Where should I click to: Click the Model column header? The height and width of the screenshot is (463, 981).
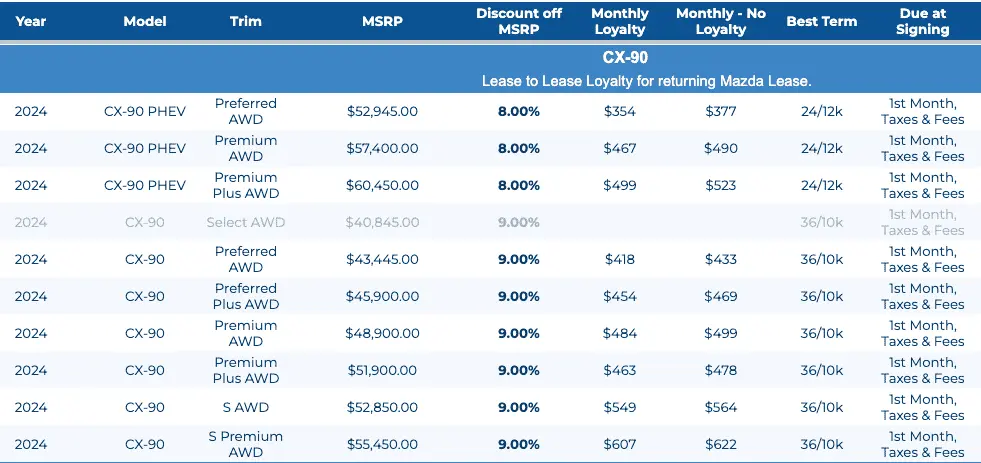(145, 21)
